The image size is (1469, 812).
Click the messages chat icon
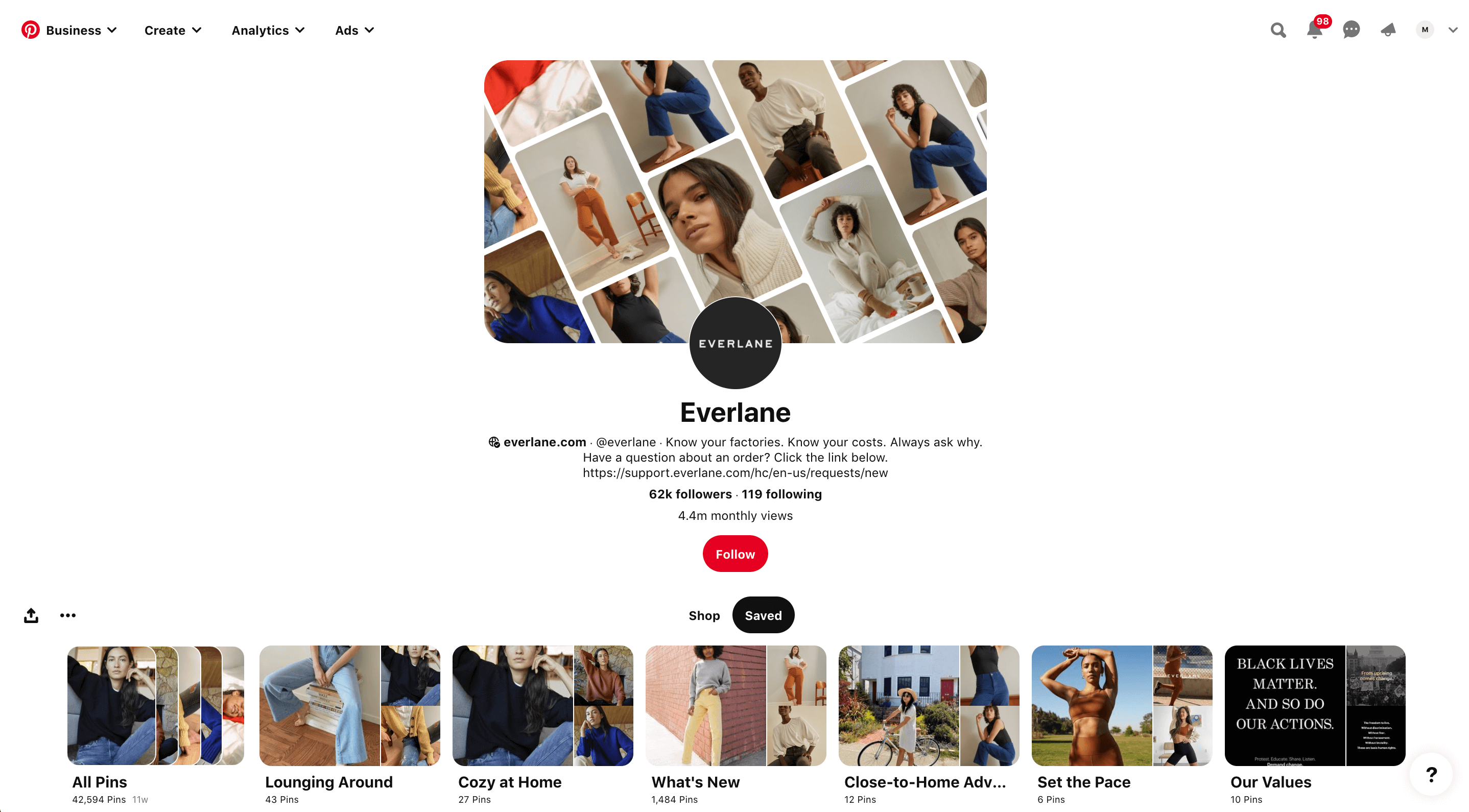(1351, 30)
